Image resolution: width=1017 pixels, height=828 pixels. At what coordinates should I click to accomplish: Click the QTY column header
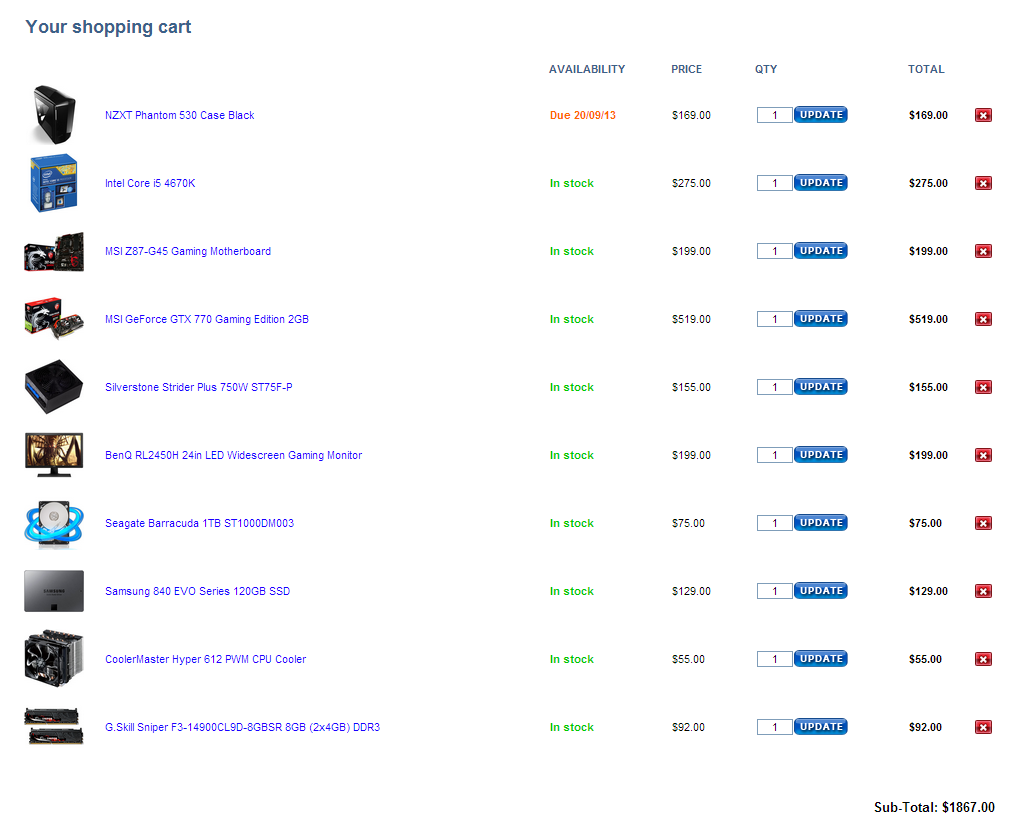pos(766,69)
